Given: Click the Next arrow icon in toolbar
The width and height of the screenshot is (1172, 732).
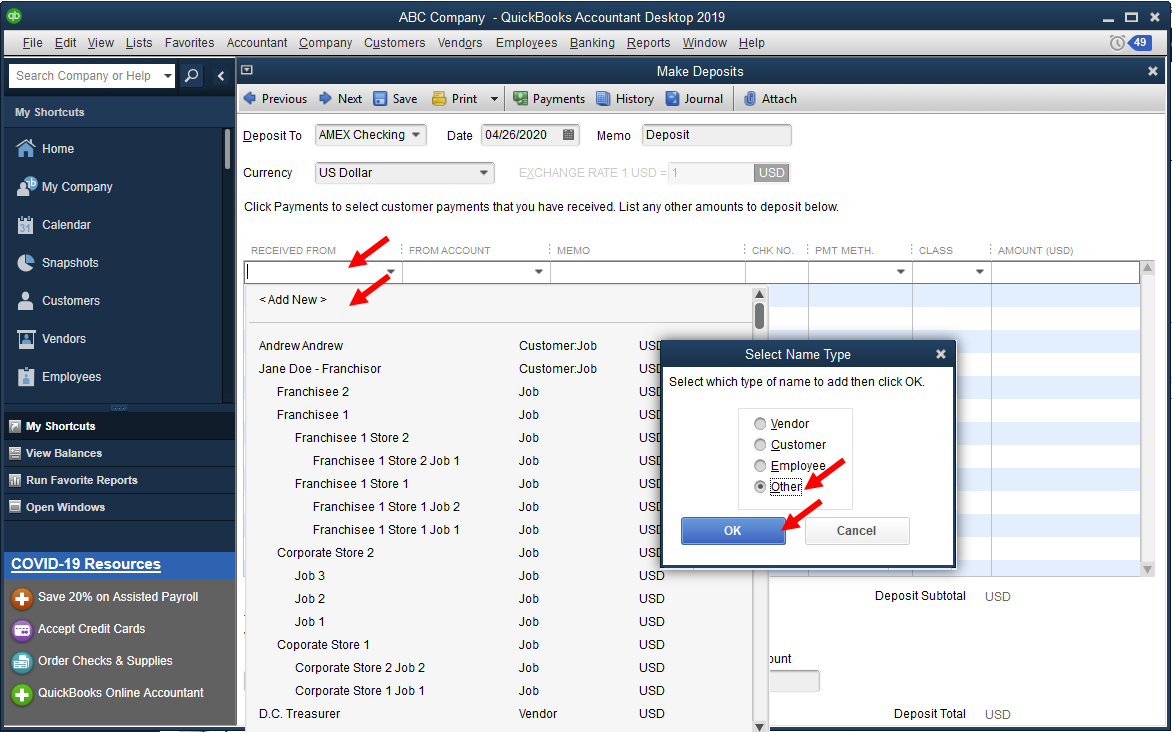Looking at the screenshot, I should pos(326,98).
